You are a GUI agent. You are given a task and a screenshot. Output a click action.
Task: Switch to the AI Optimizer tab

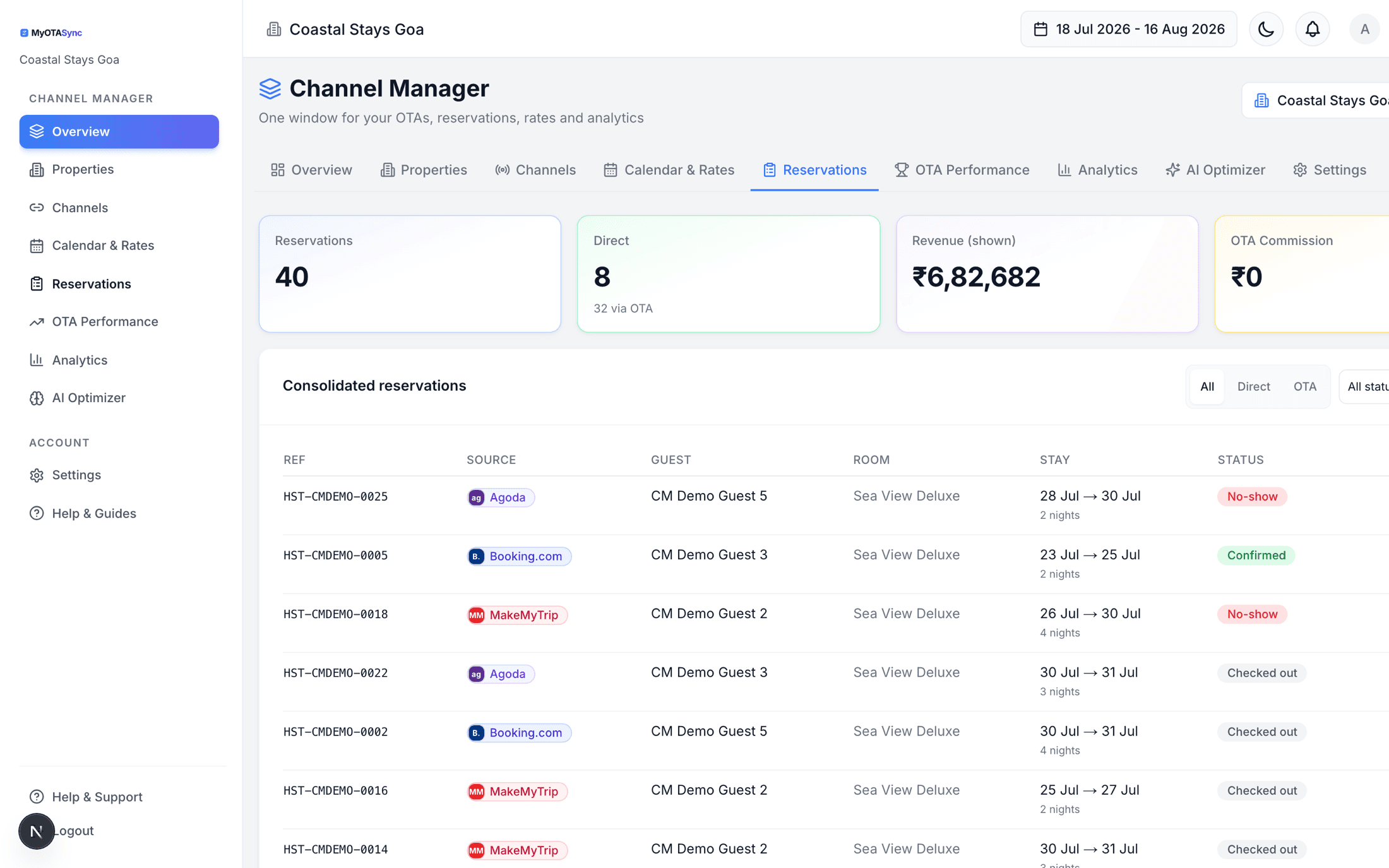click(x=1215, y=170)
